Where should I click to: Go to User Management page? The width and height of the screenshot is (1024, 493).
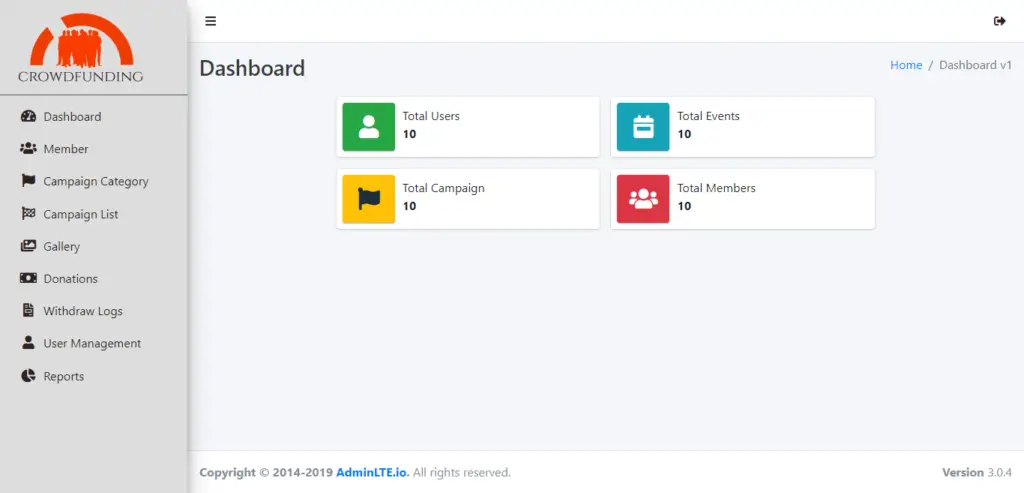[x=93, y=343]
